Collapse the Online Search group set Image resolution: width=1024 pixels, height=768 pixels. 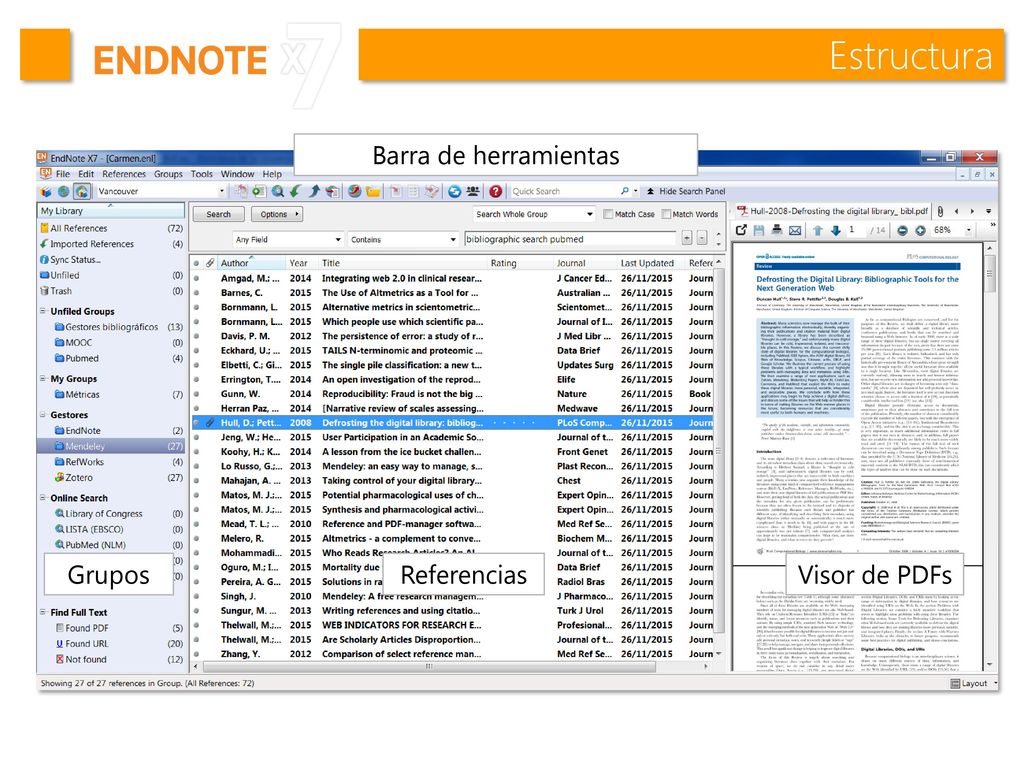[x=43, y=498]
